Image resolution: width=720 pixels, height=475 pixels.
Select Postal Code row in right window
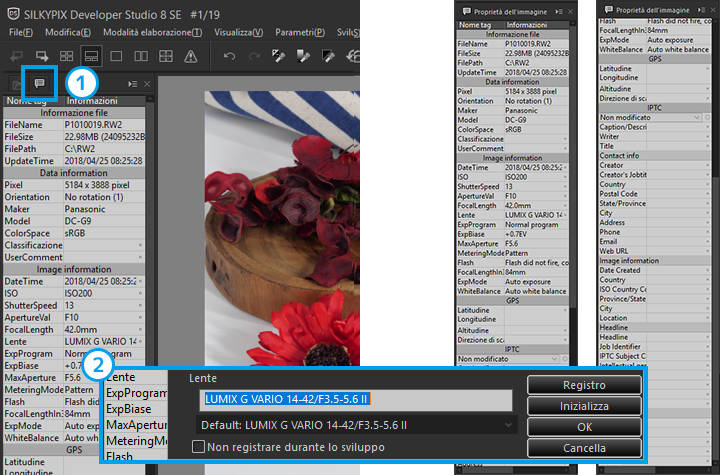coord(655,194)
